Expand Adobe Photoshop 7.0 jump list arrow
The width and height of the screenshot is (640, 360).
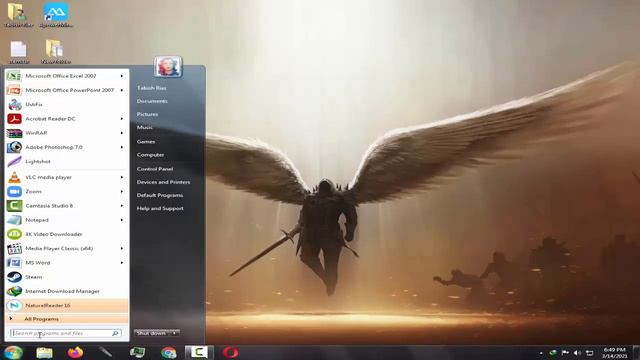click(122, 147)
